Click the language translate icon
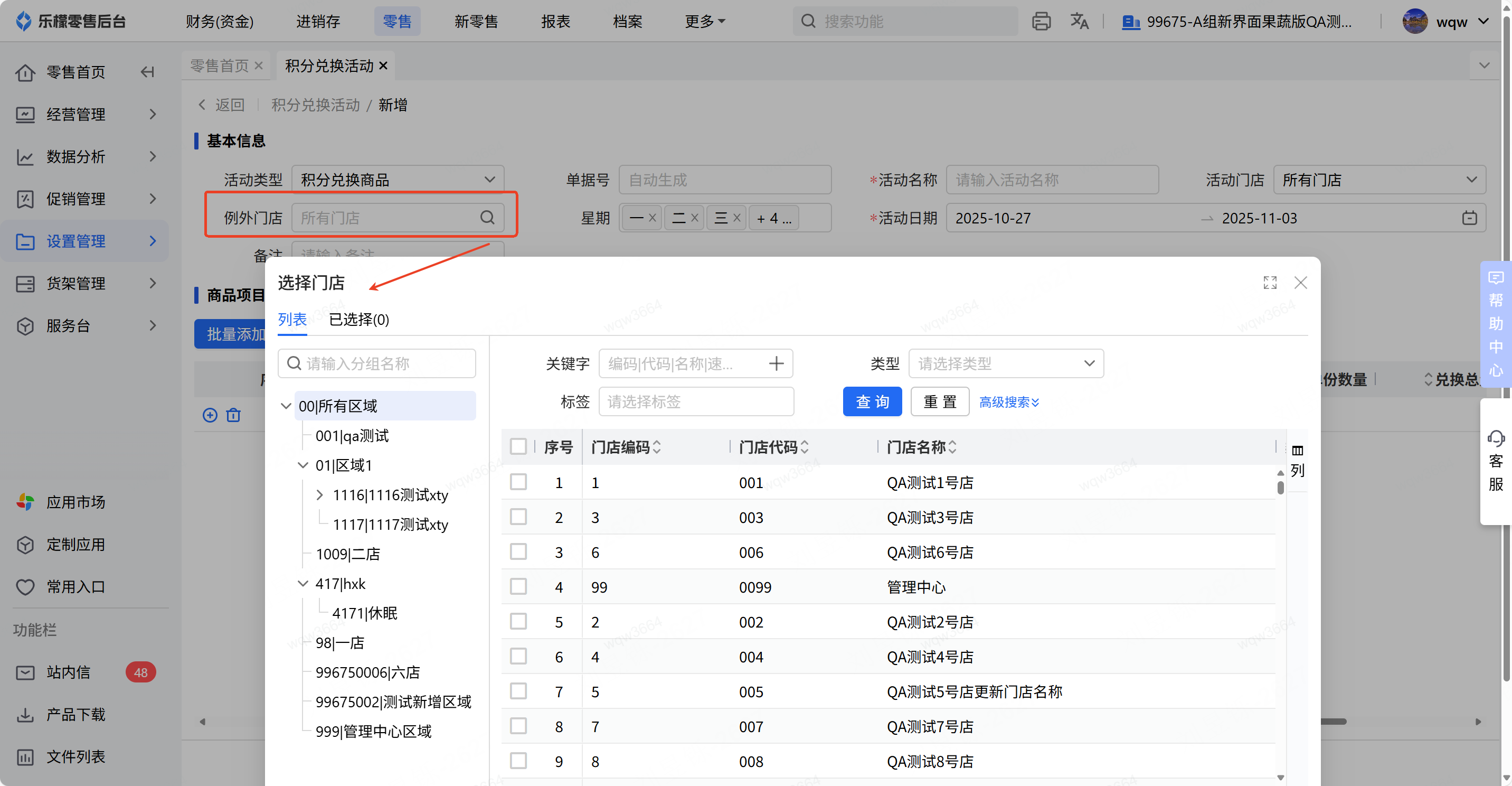1512x786 pixels. point(1079,21)
